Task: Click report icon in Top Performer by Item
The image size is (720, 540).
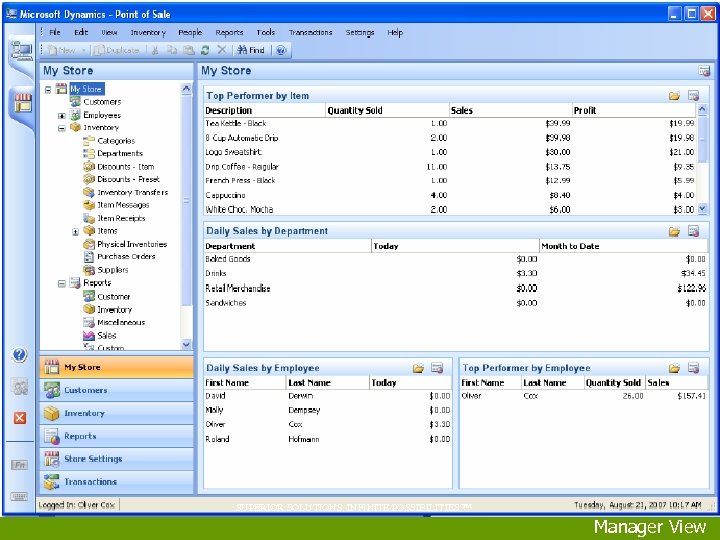Action: point(693,96)
